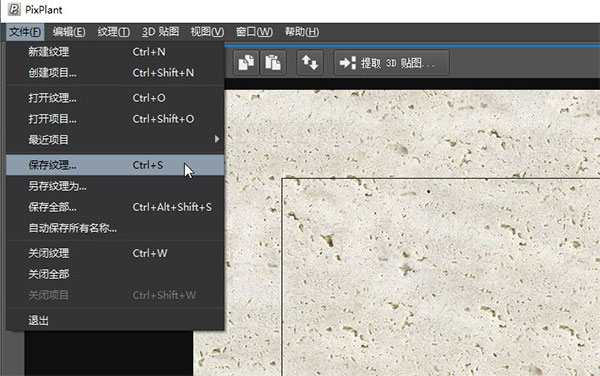
Task: Open the 帮助(H) menu
Action: point(302,32)
